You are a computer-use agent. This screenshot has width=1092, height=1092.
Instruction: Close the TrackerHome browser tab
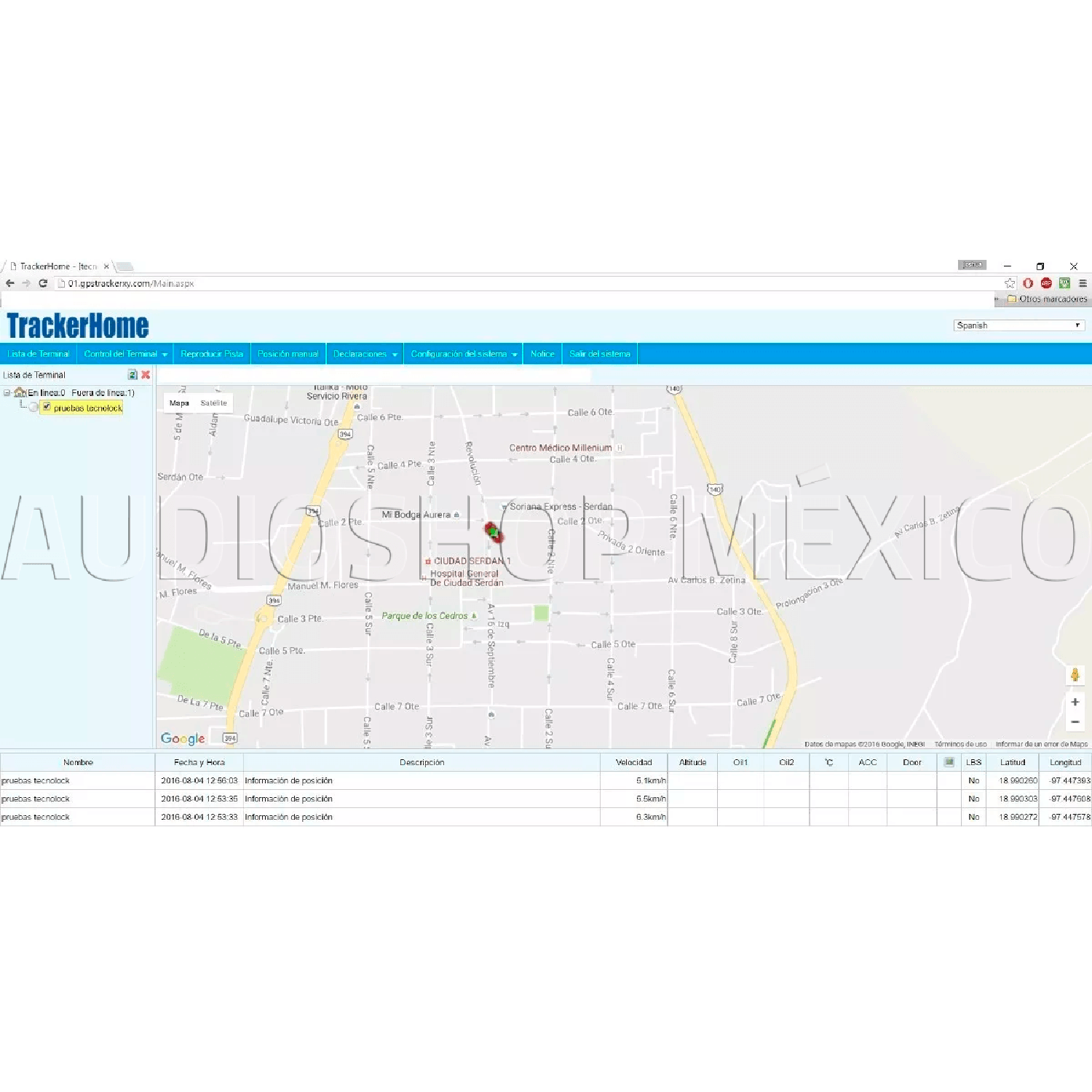click(106, 266)
